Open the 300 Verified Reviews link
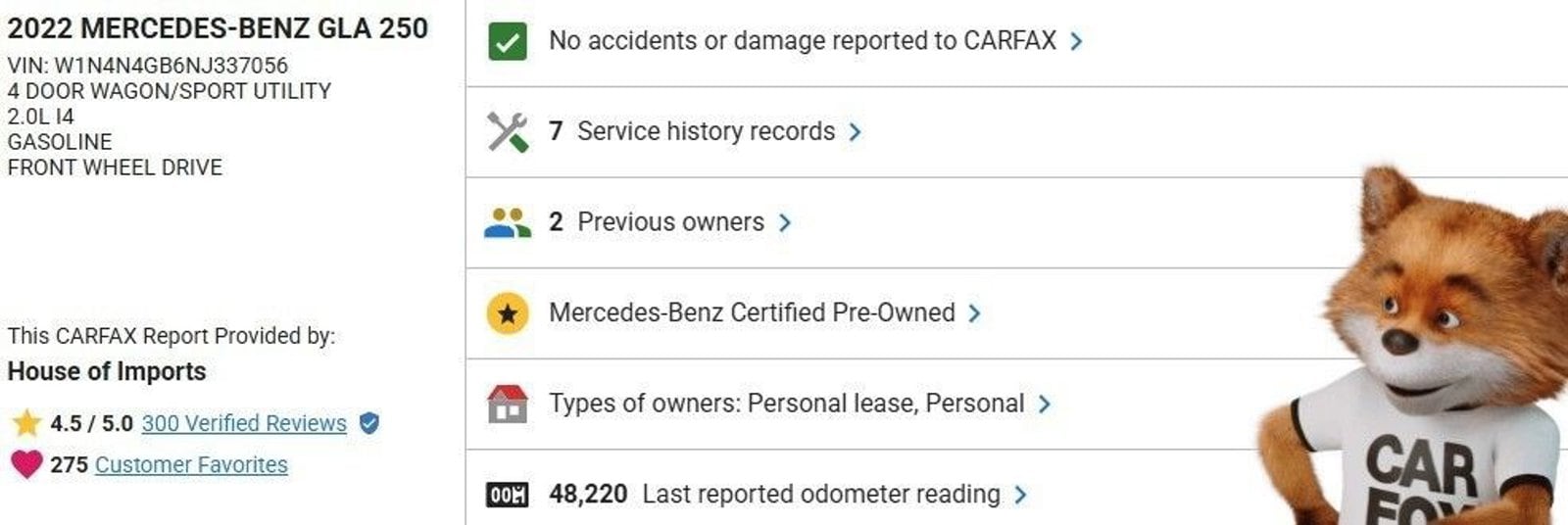The height and width of the screenshot is (525, 1568). 244,423
